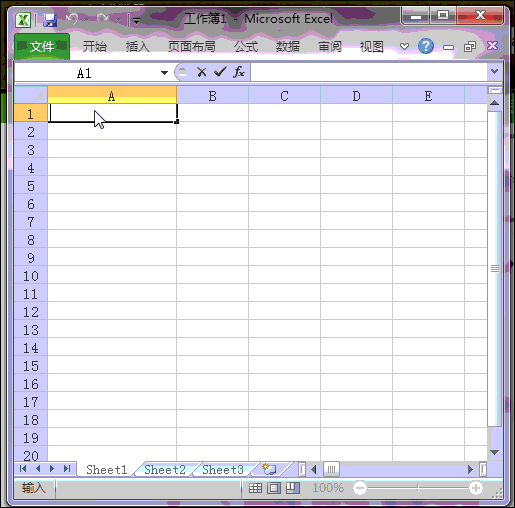Select row 5 header
This screenshot has width=515, height=508.
(x=31, y=186)
